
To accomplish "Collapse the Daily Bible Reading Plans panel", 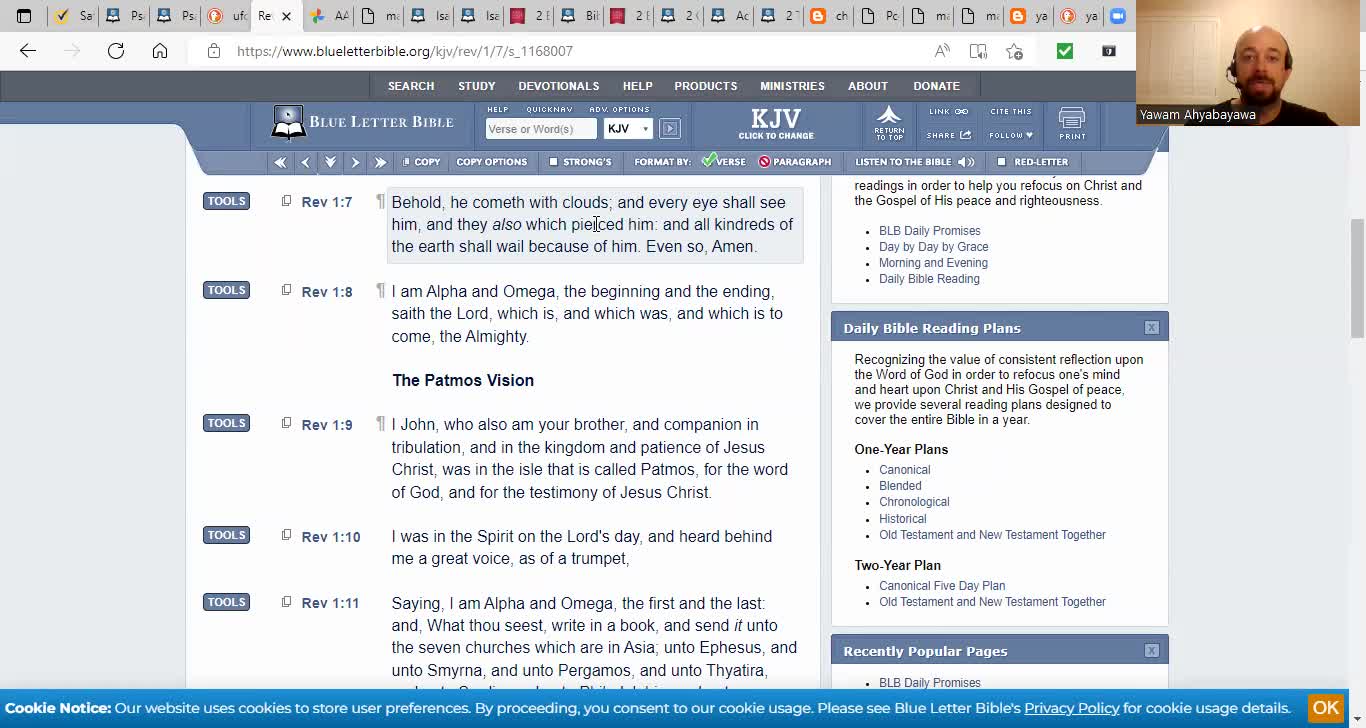I will 1151,328.
